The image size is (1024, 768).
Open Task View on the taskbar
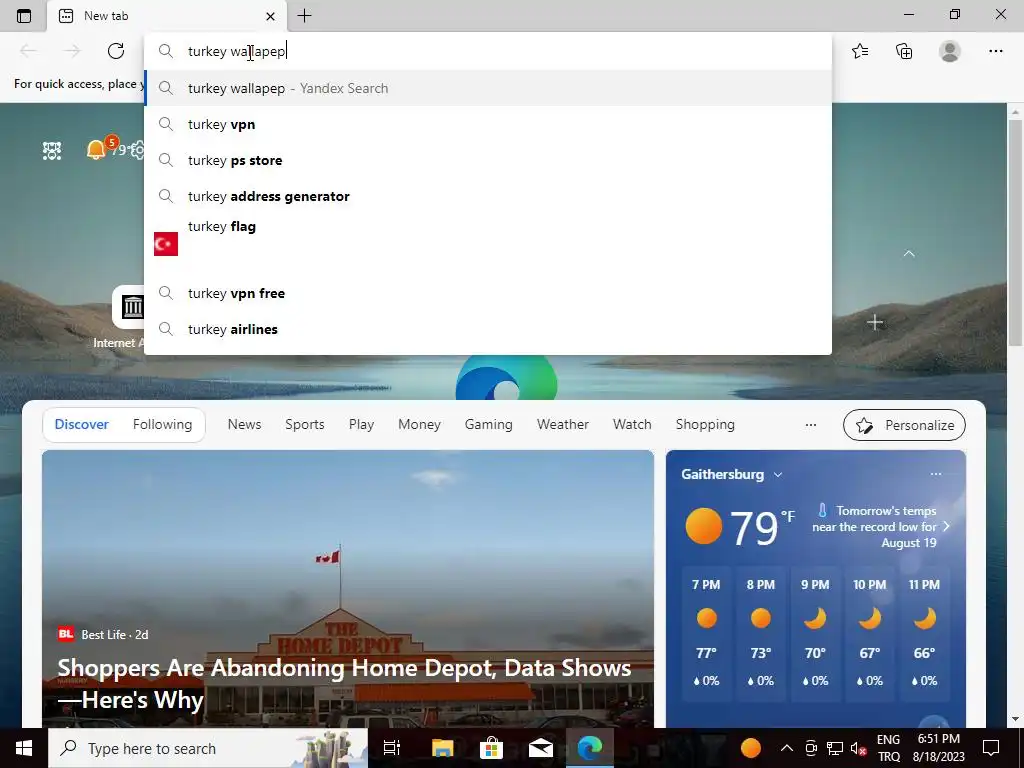coord(392,748)
